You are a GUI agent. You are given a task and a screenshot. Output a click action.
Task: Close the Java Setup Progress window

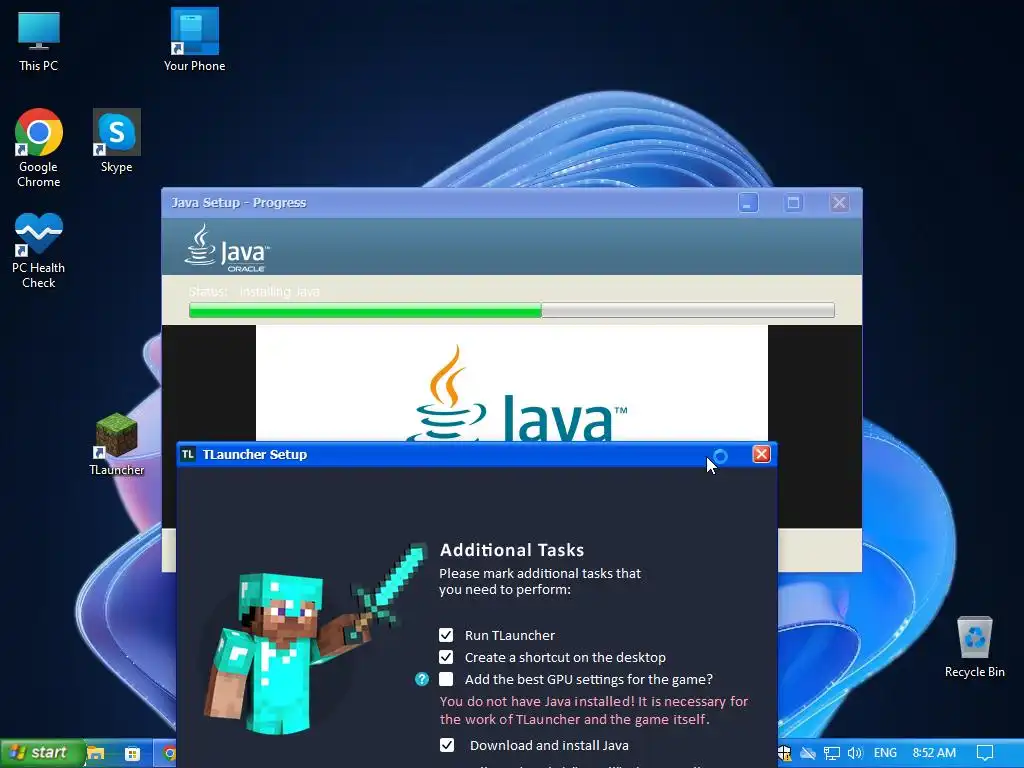click(x=839, y=203)
